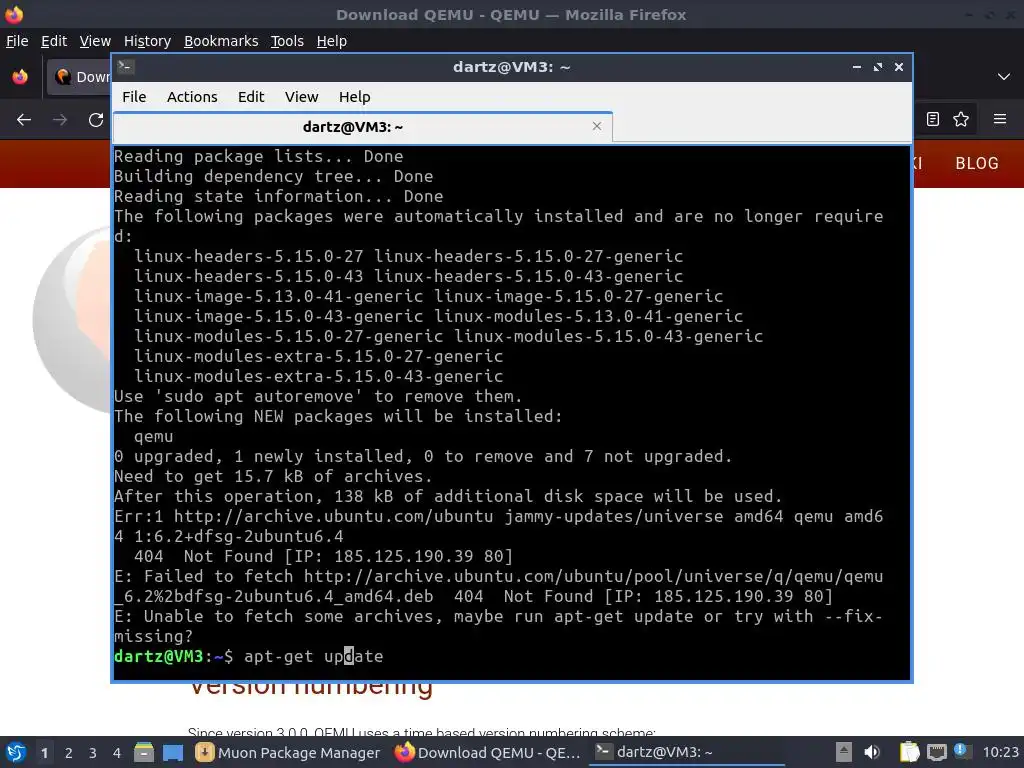Viewport: 1024px width, 768px height.
Task: Switch to virtual desktop 1
Action: click(x=44, y=753)
